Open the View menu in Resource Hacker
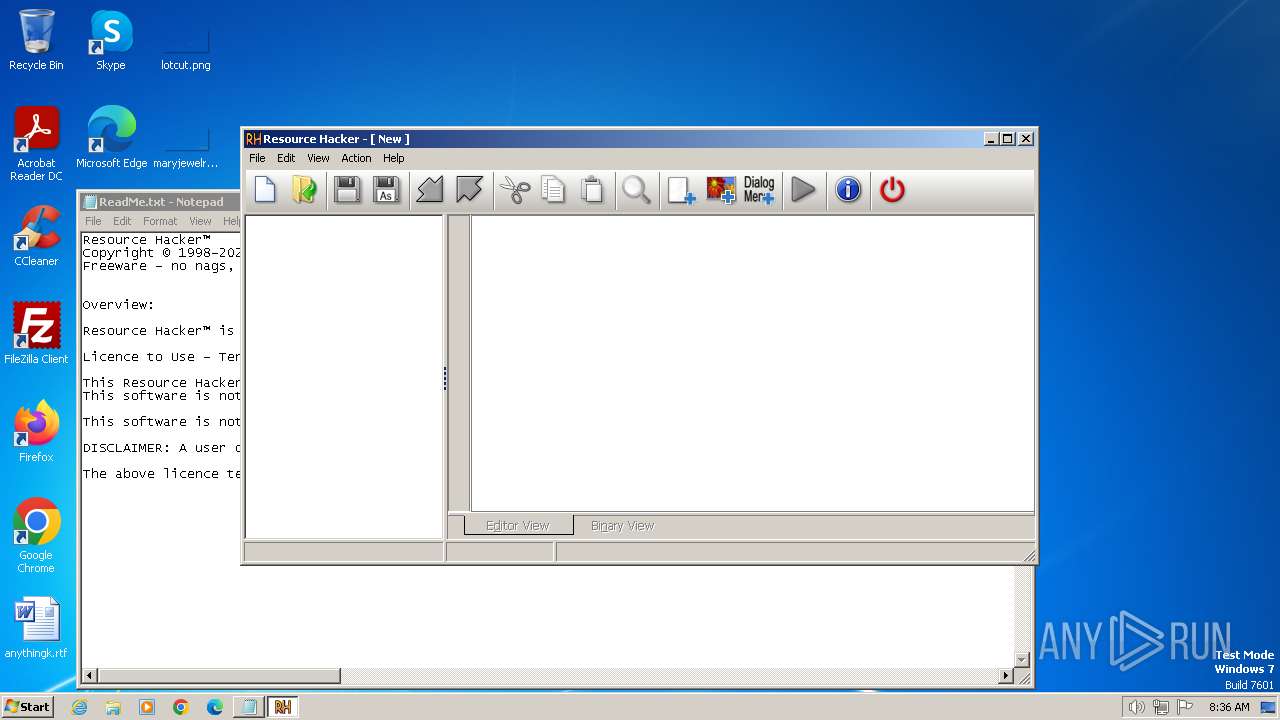 point(318,158)
